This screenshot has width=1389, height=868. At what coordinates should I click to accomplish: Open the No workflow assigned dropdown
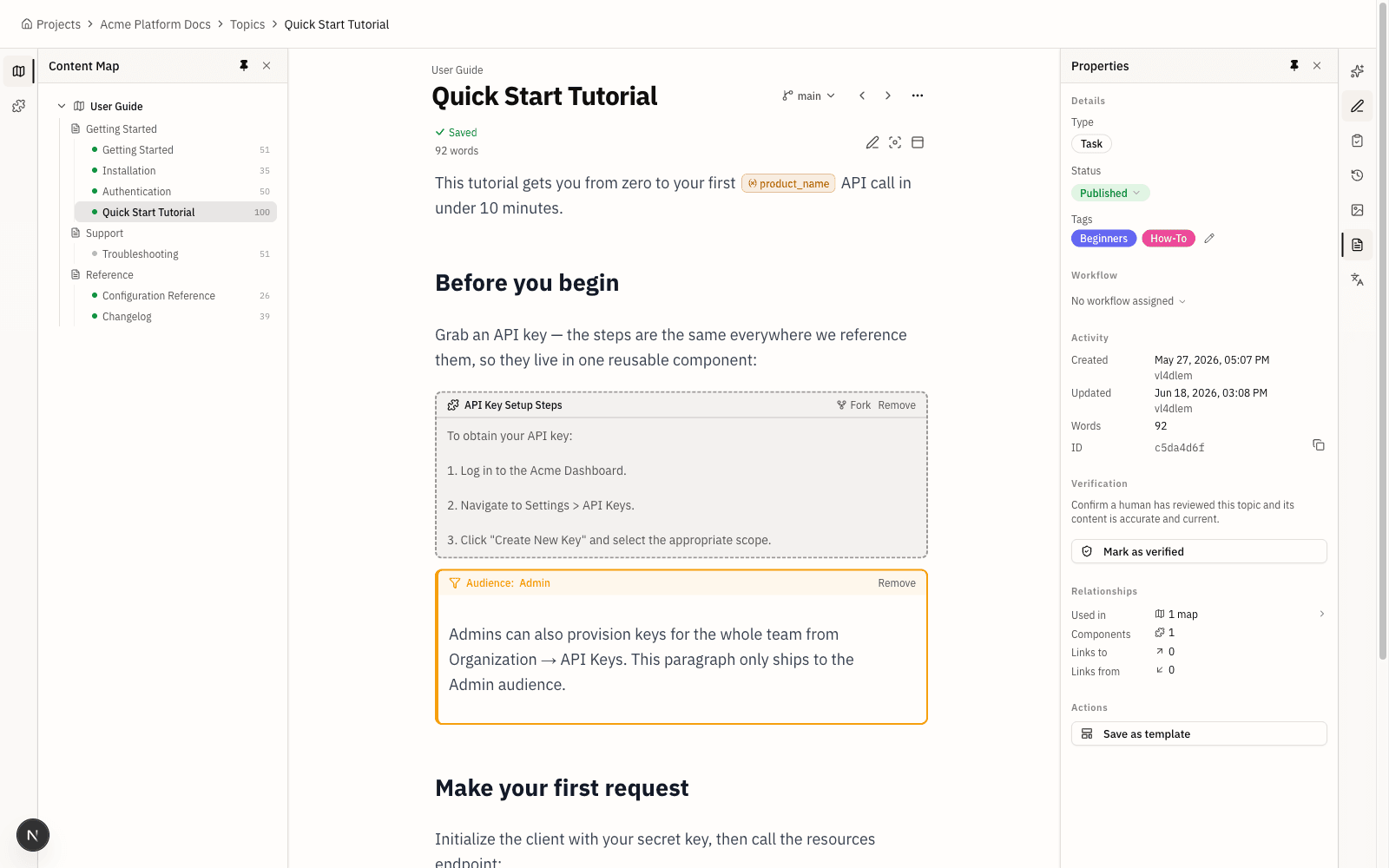click(x=1129, y=301)
